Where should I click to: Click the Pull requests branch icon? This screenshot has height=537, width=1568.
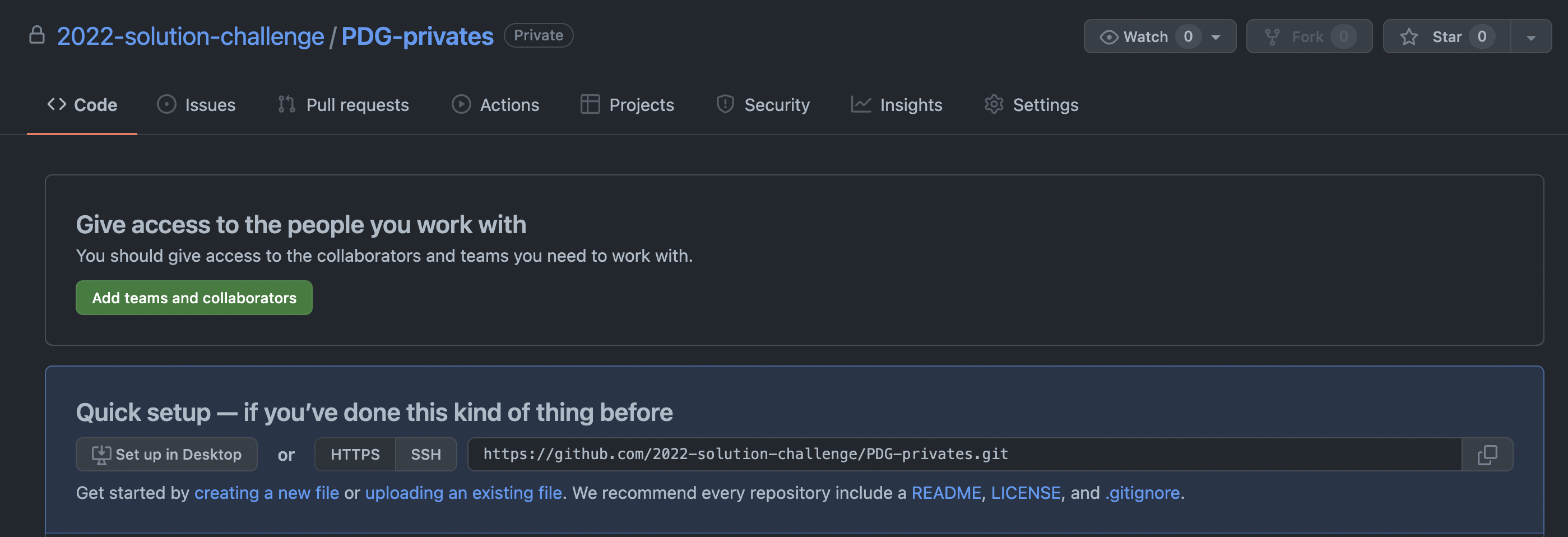tap(287, 104)
